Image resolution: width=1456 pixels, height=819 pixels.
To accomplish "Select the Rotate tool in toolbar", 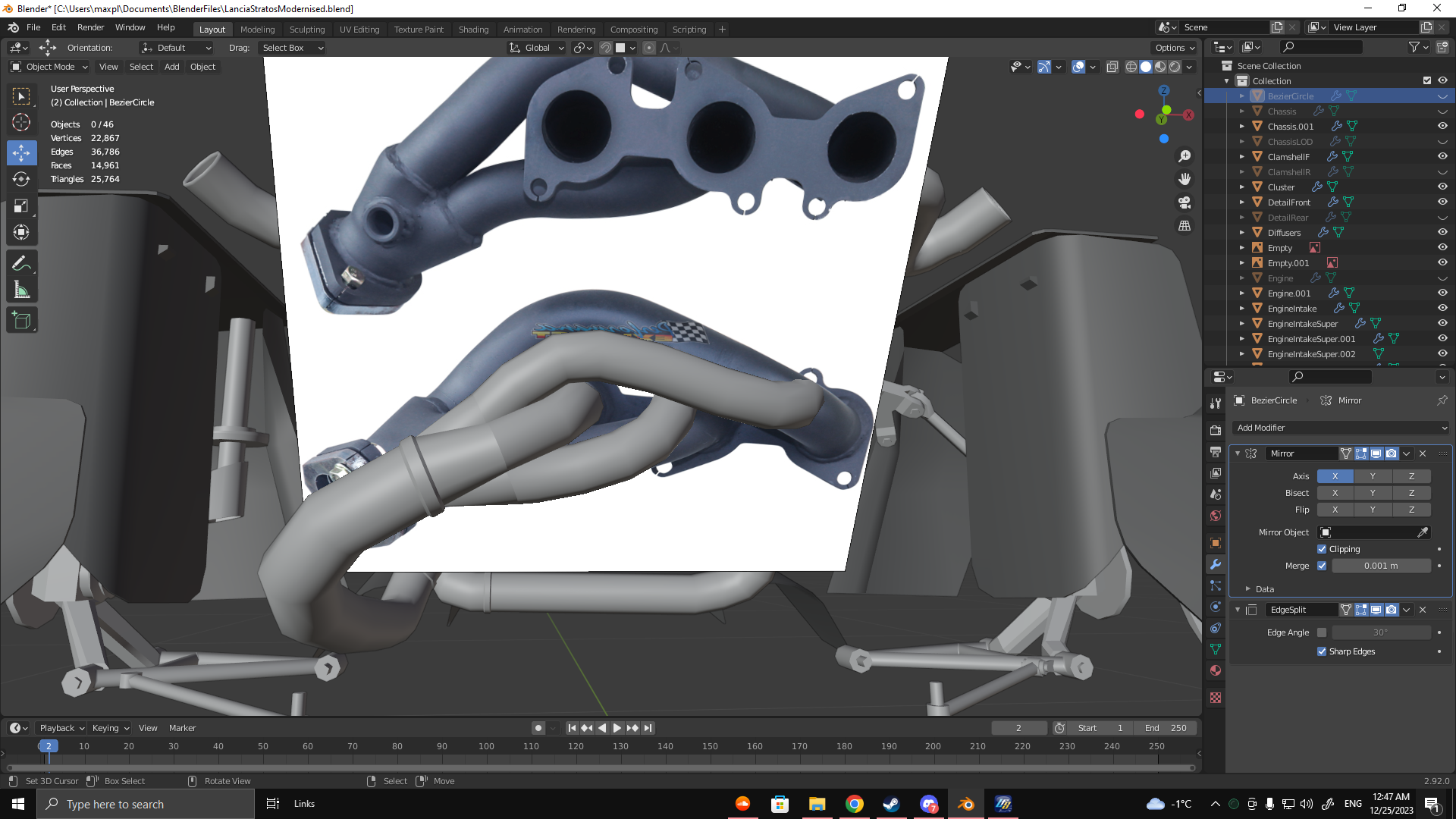I will (21, 180).
